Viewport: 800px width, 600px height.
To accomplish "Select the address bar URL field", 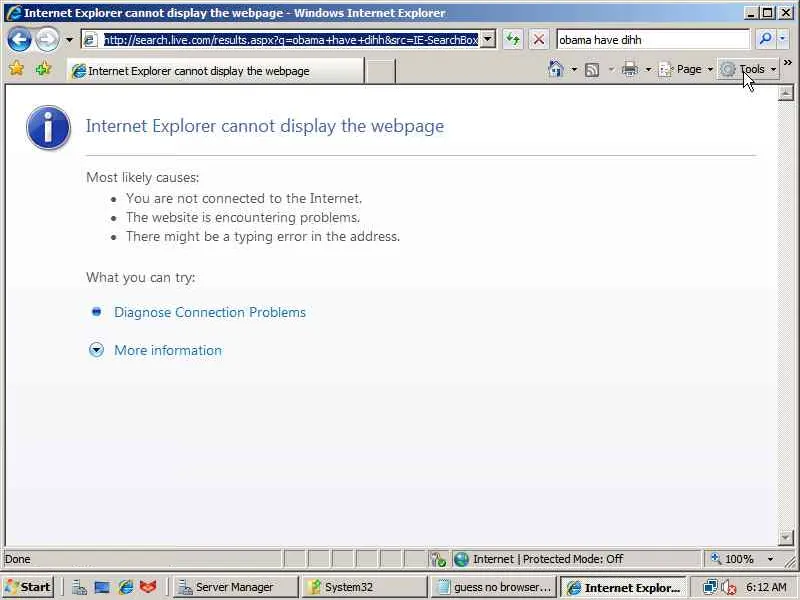I will pos(291,39).
